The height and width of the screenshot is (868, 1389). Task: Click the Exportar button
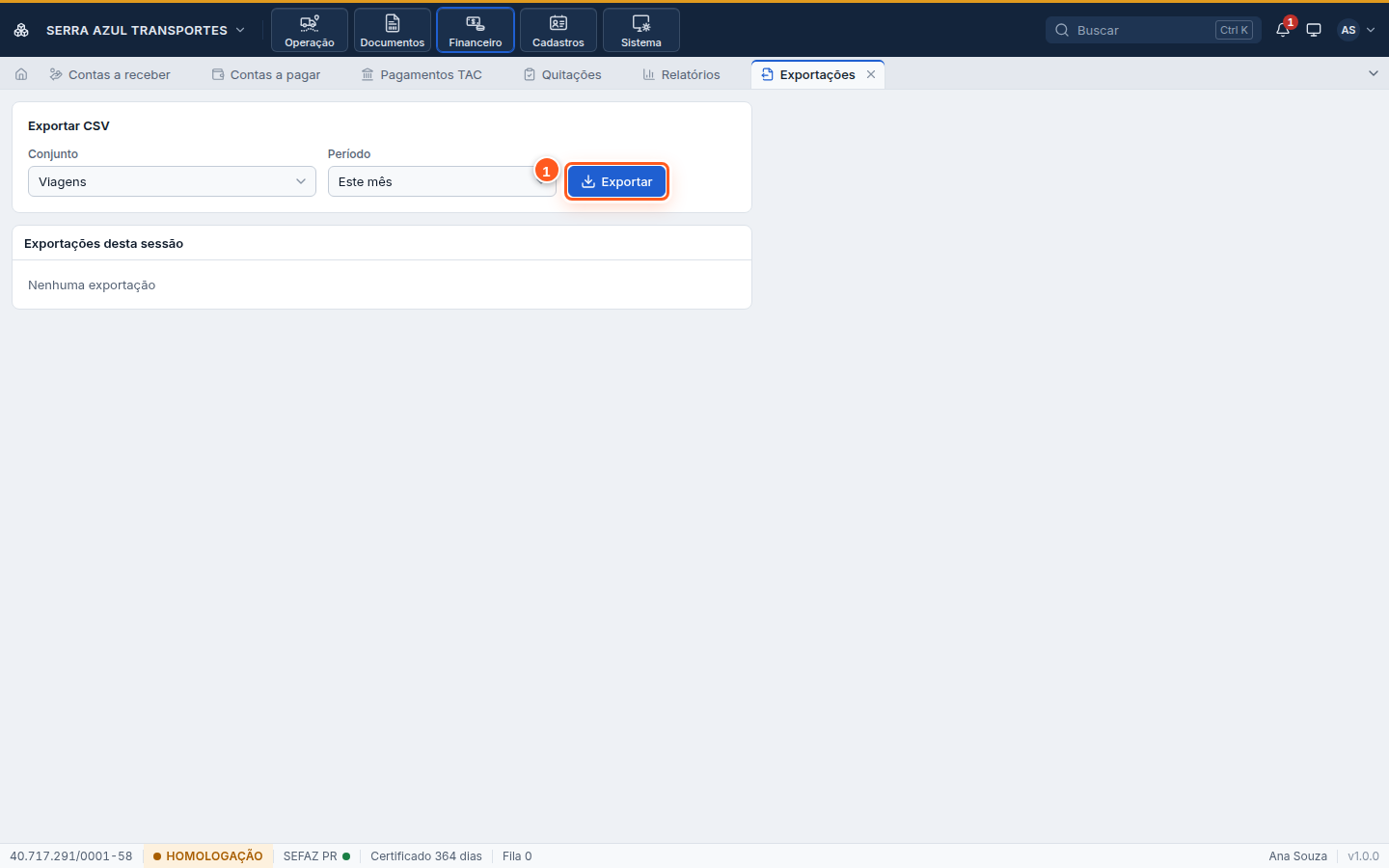tap(616, 181)
